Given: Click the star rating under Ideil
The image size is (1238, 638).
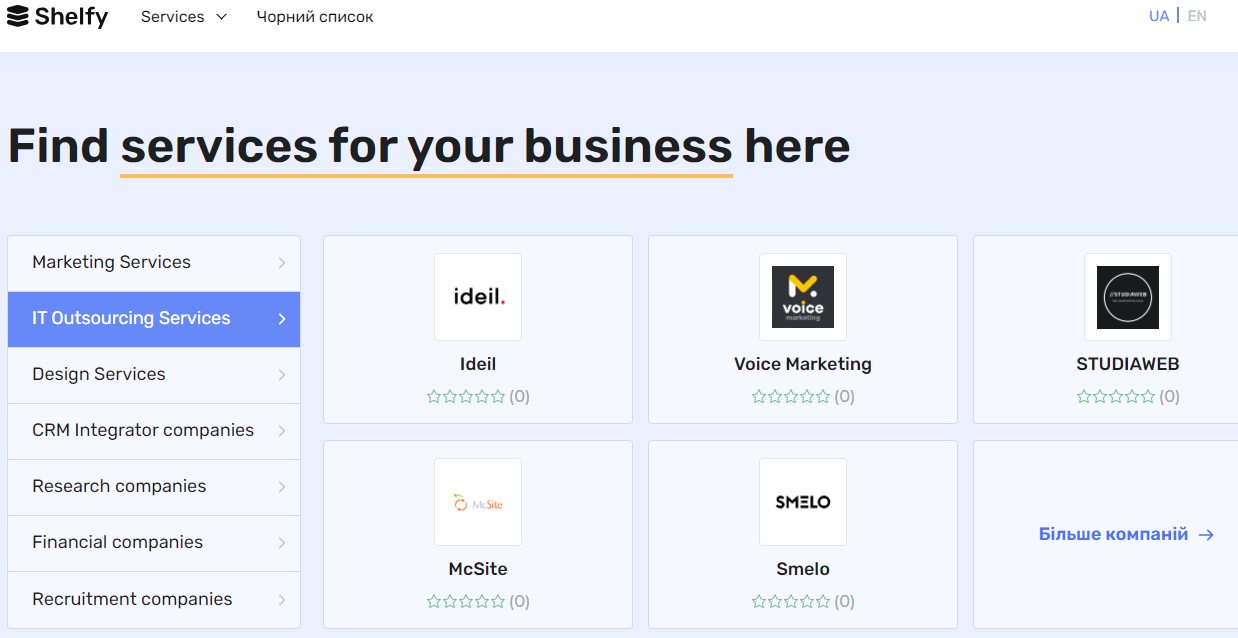Looking at the screenshot, I should [466, 397].
